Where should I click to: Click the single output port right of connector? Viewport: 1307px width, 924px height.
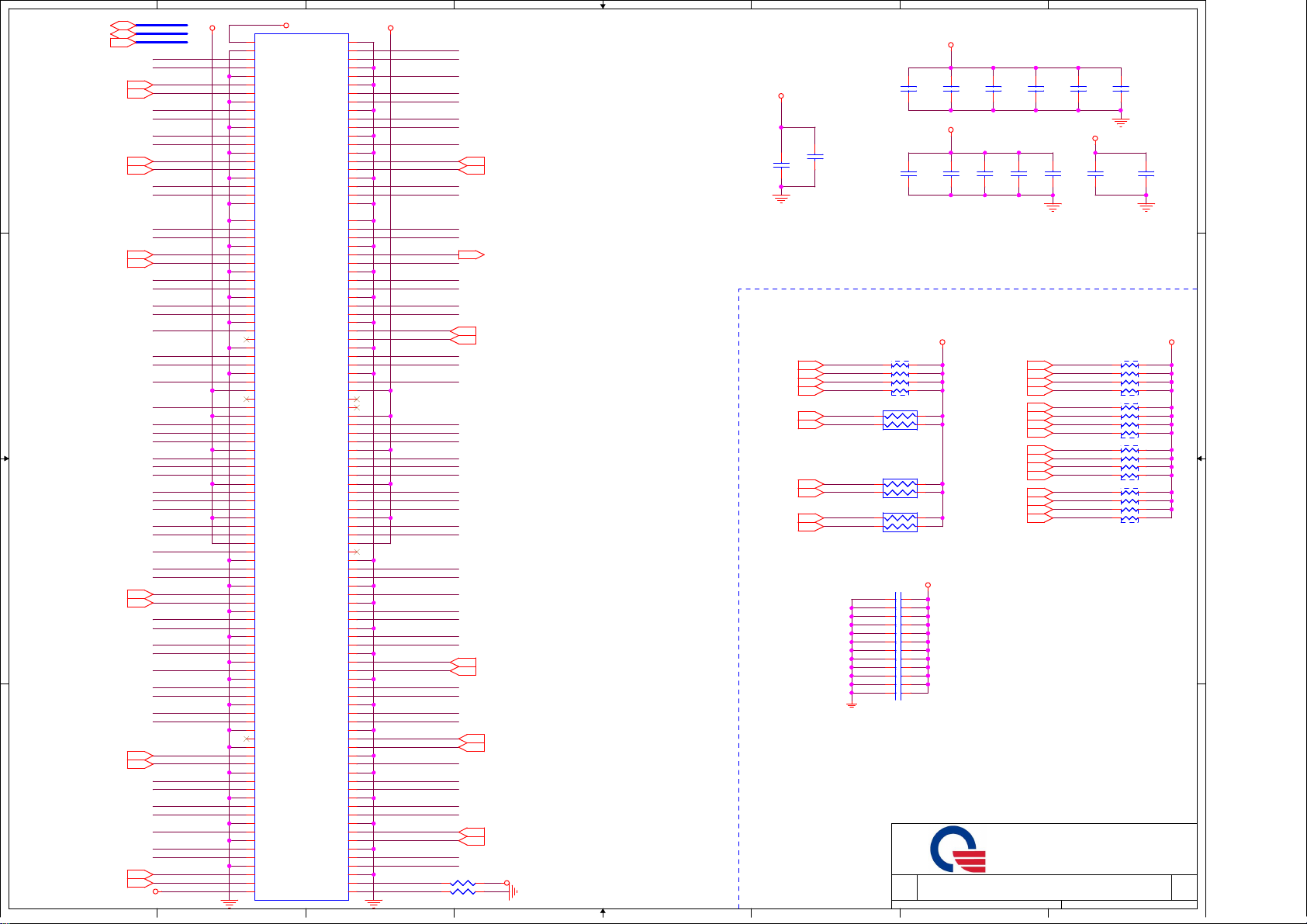point(471,254)
